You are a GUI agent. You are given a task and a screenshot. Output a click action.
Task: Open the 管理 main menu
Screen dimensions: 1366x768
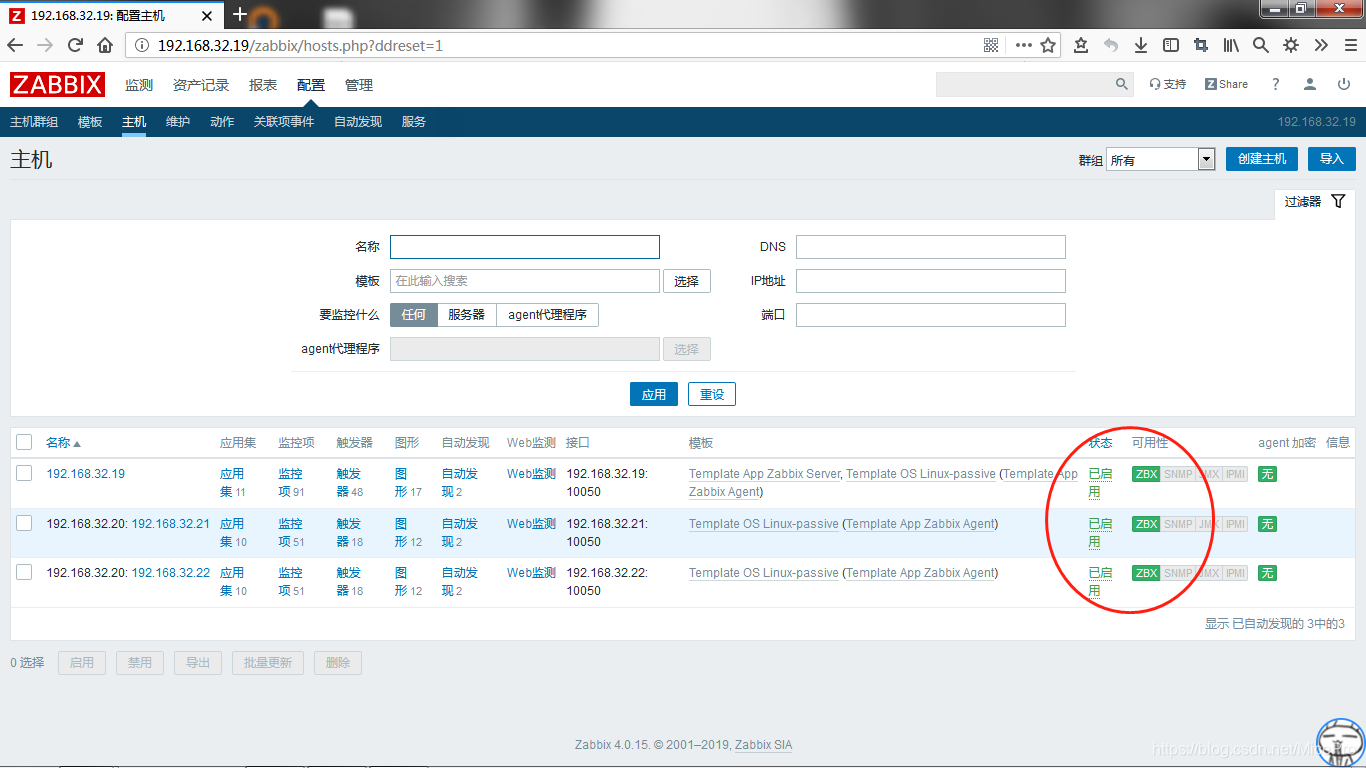click(359, 85)
